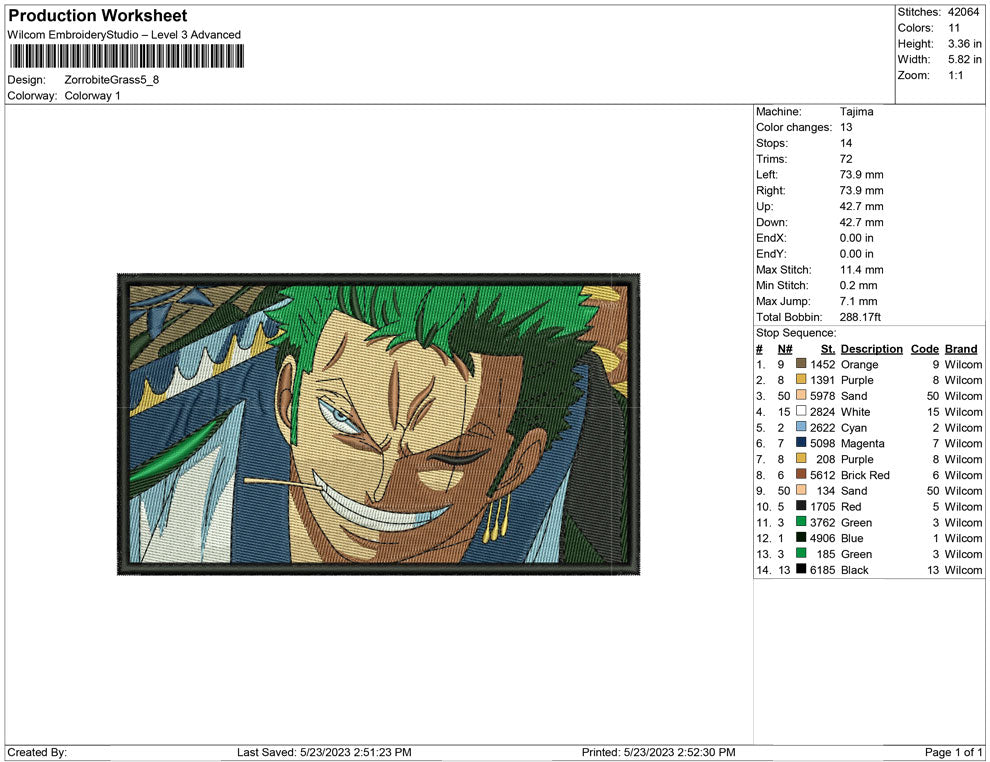The image size is (990, 762).
Task: Click the St. column header
Action: (x=828, y=348)
